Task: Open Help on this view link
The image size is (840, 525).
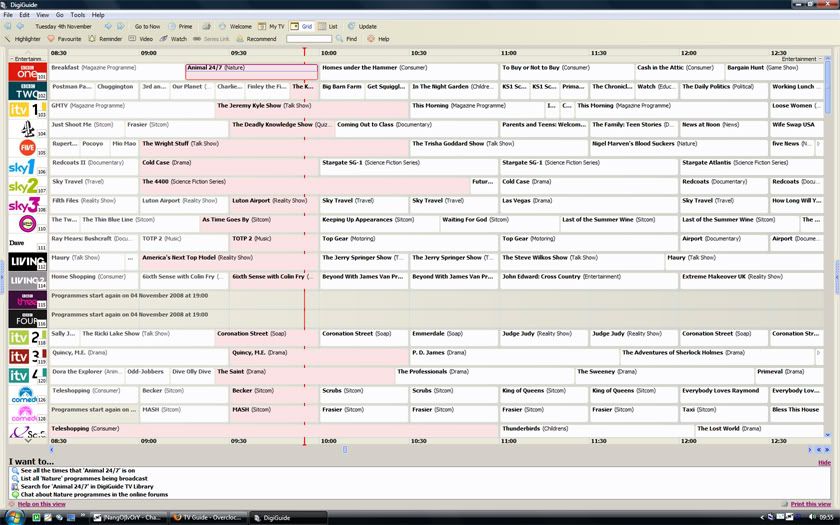Action: click(x=41, y=504)
